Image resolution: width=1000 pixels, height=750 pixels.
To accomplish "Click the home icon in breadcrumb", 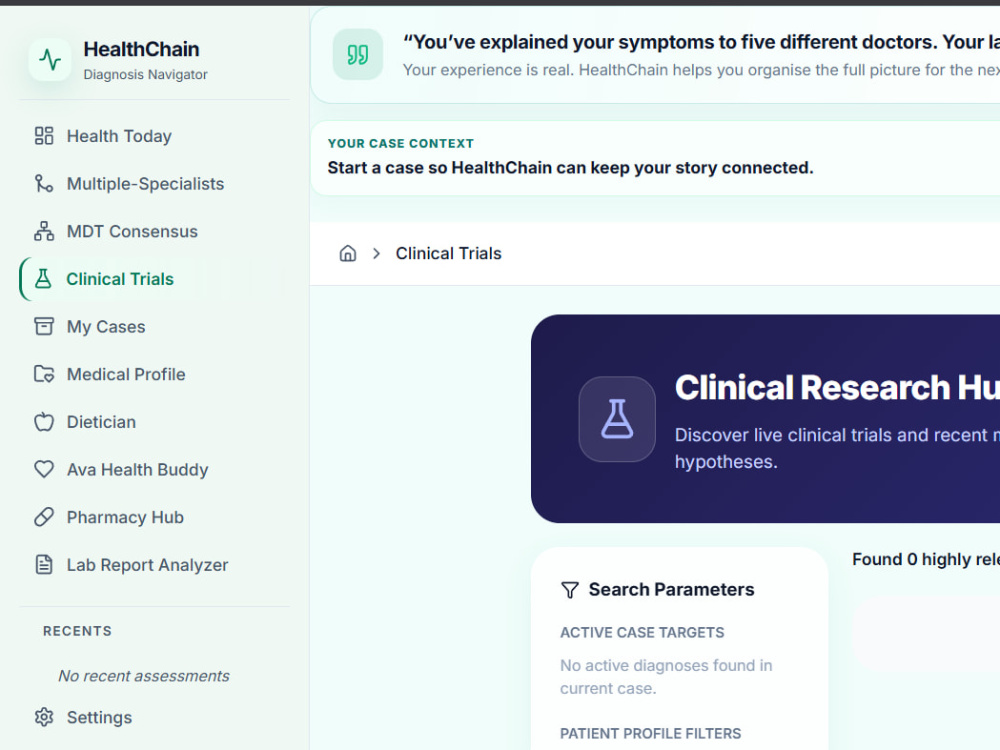I will [348, 253].
